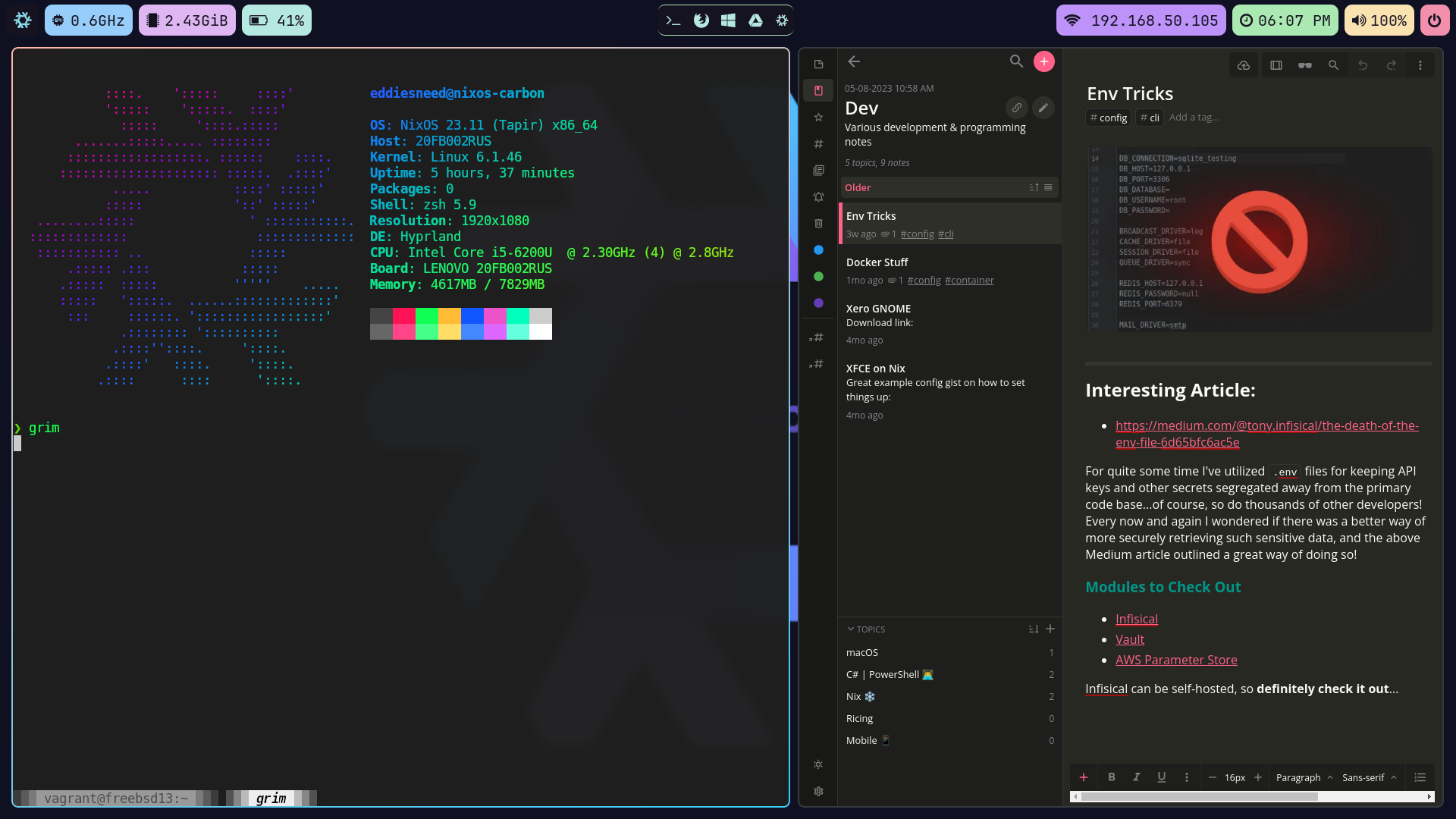Select the Nix topic
This screenshot has width=1456, height=819.
pyautogui.click(x=854, y=697)
